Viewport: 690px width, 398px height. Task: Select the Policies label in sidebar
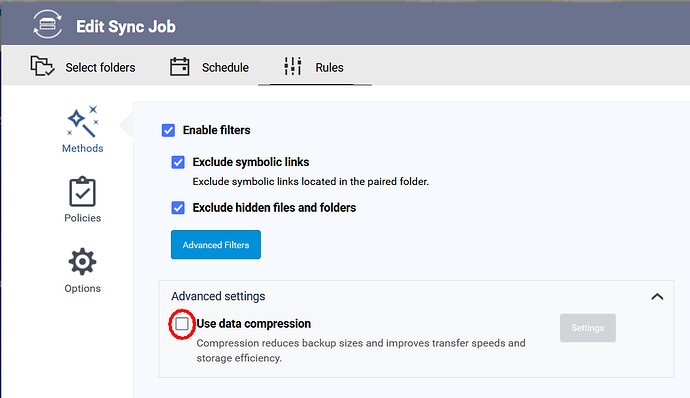pos(82,218)
